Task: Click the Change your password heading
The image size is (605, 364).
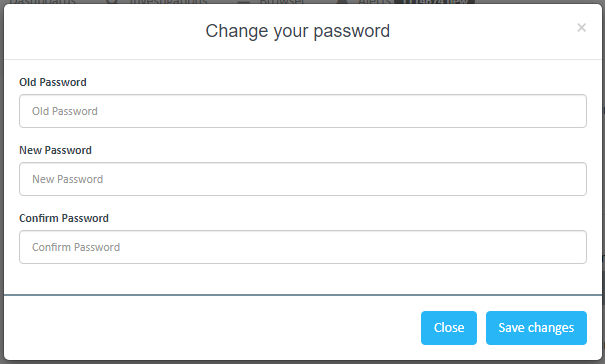Action: click(297, 31)
